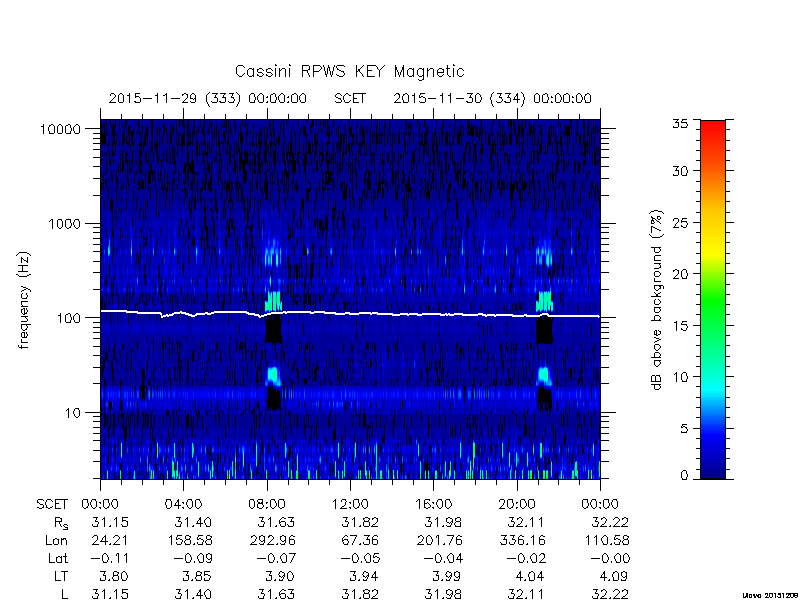
Task: Click the Lon row label
Action: point(57,540)
